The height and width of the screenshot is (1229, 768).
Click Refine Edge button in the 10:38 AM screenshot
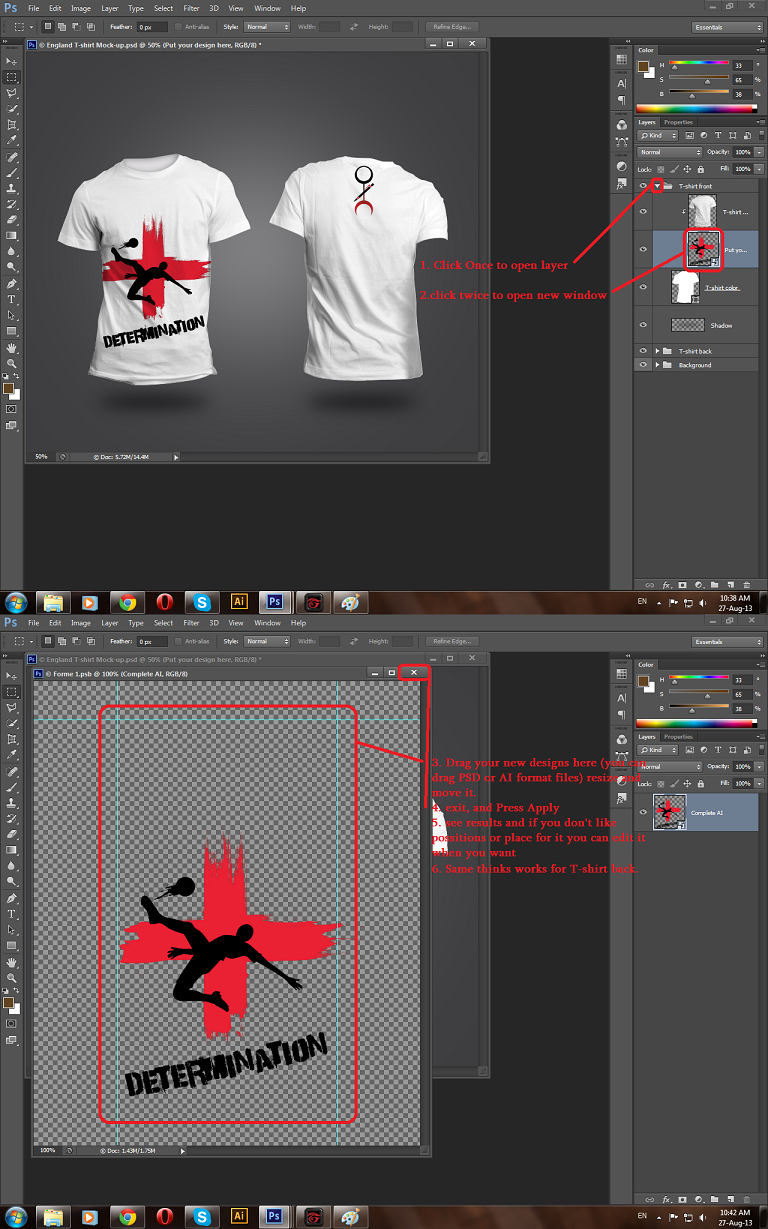click(451, 27)
